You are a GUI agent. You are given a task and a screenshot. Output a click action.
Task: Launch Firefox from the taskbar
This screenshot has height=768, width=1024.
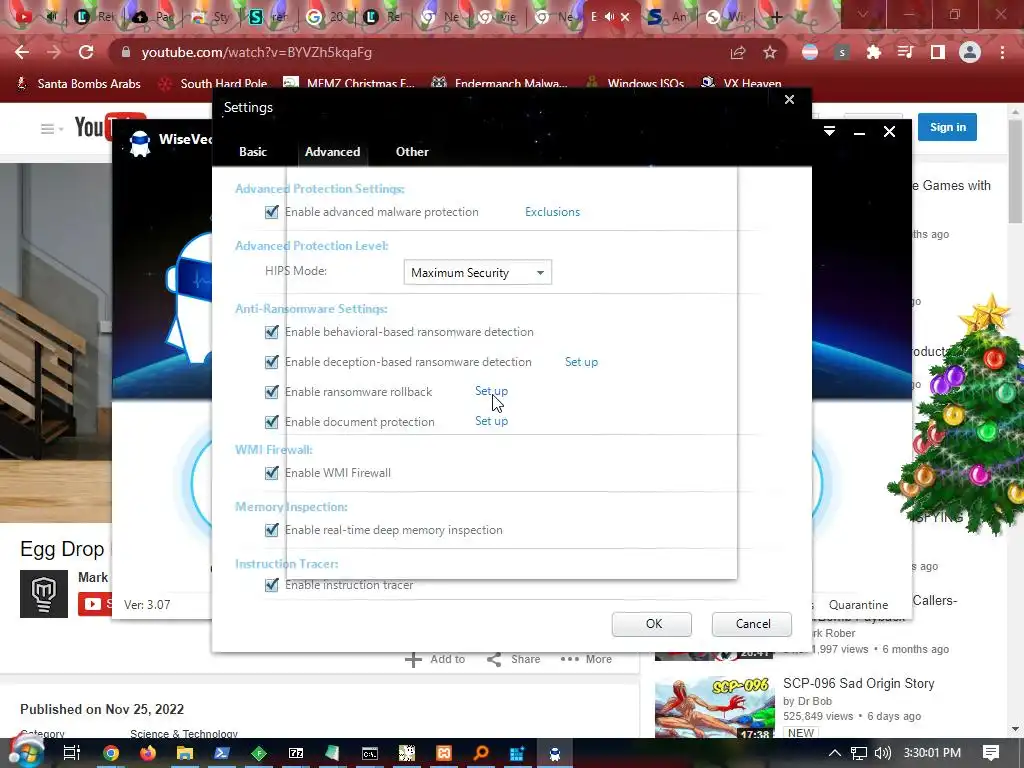point(148,753)
